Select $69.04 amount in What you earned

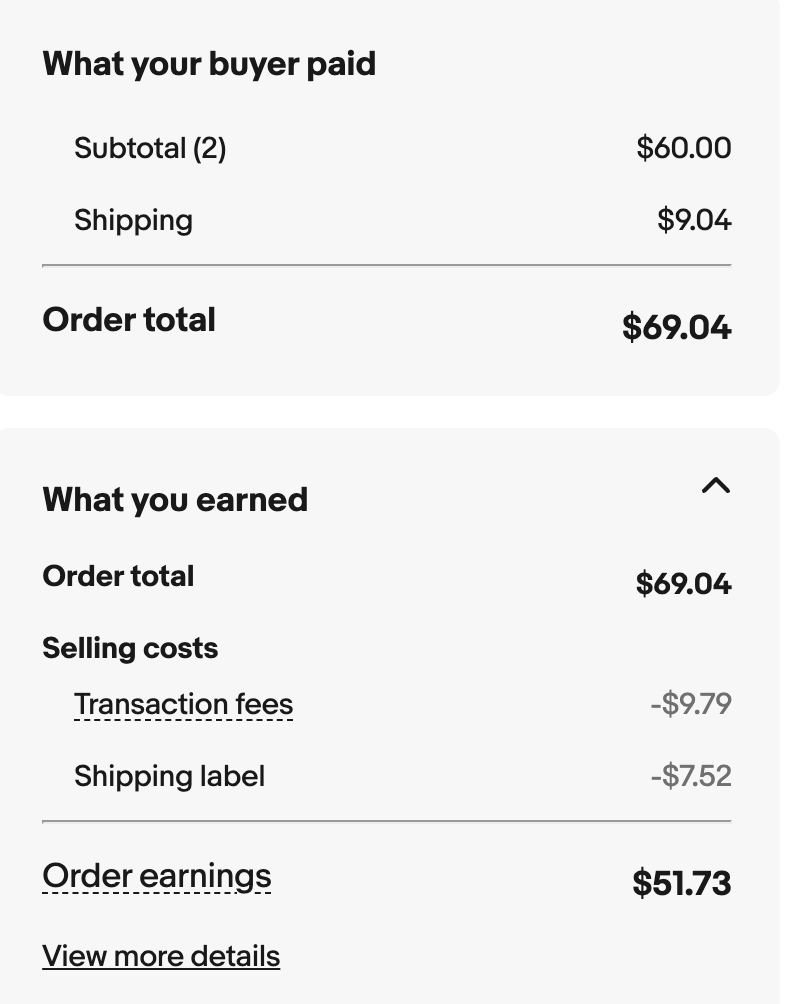[x=683, y=583]
